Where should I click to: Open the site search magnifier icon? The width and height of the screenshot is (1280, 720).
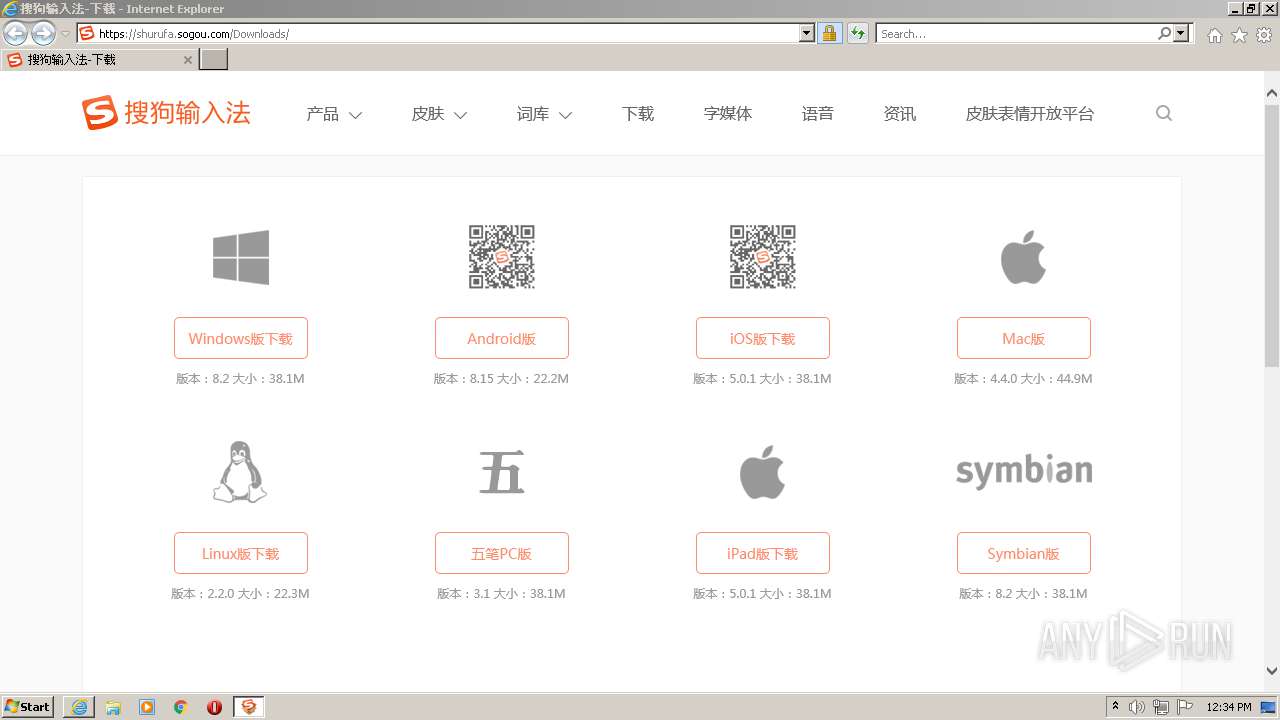click(1164, 113)
